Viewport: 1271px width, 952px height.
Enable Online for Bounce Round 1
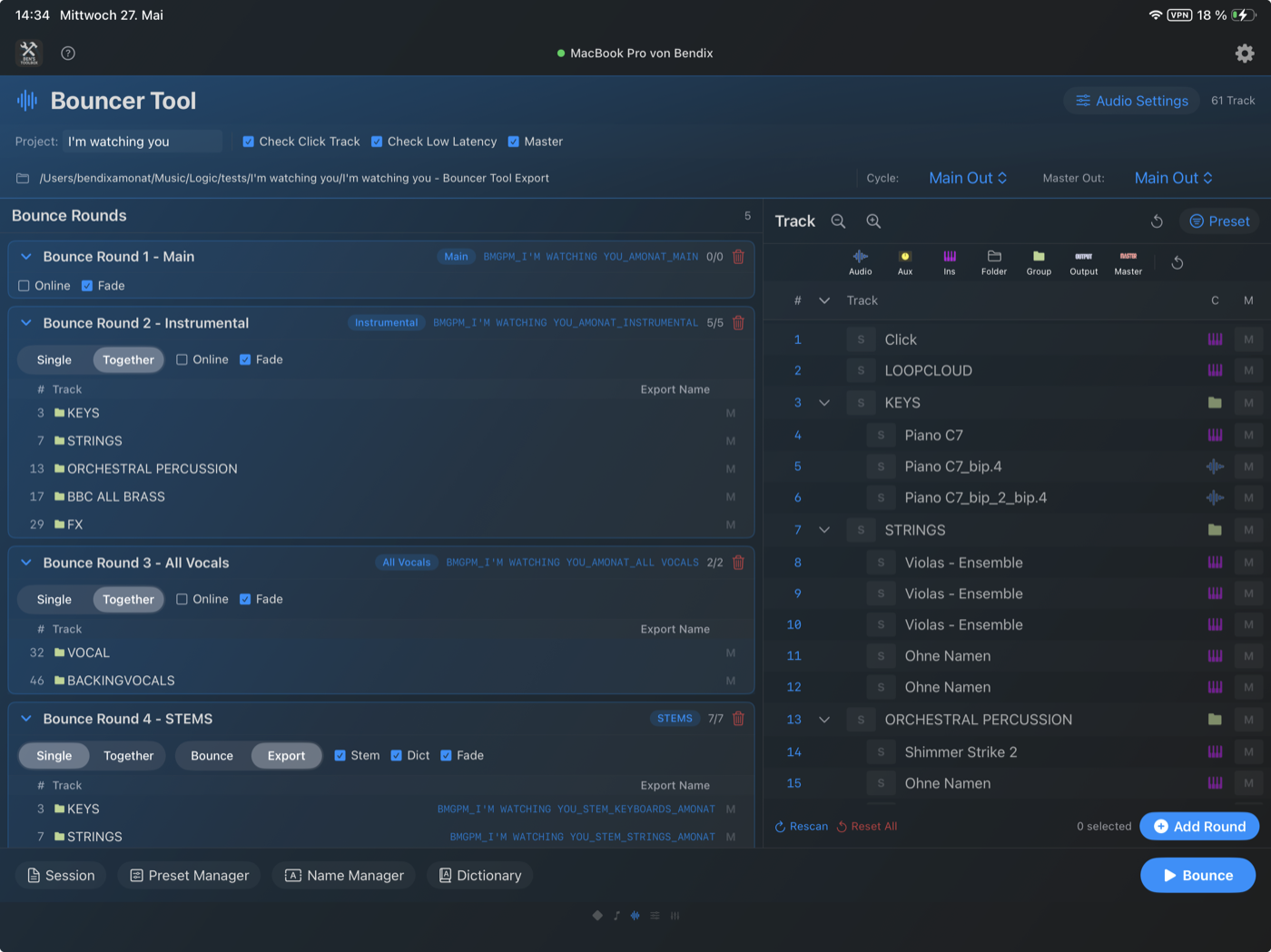24,286
